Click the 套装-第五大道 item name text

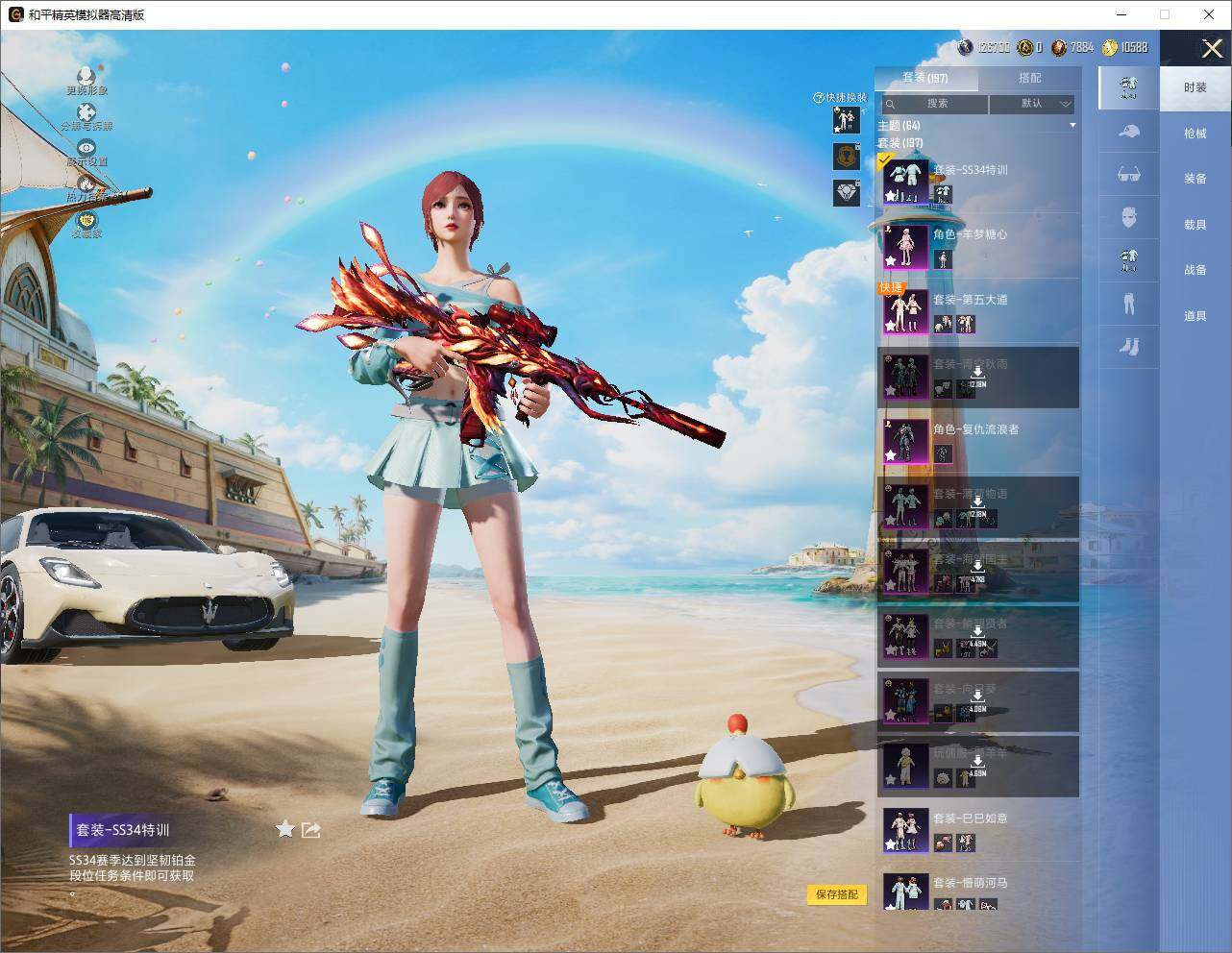point(971,300)
